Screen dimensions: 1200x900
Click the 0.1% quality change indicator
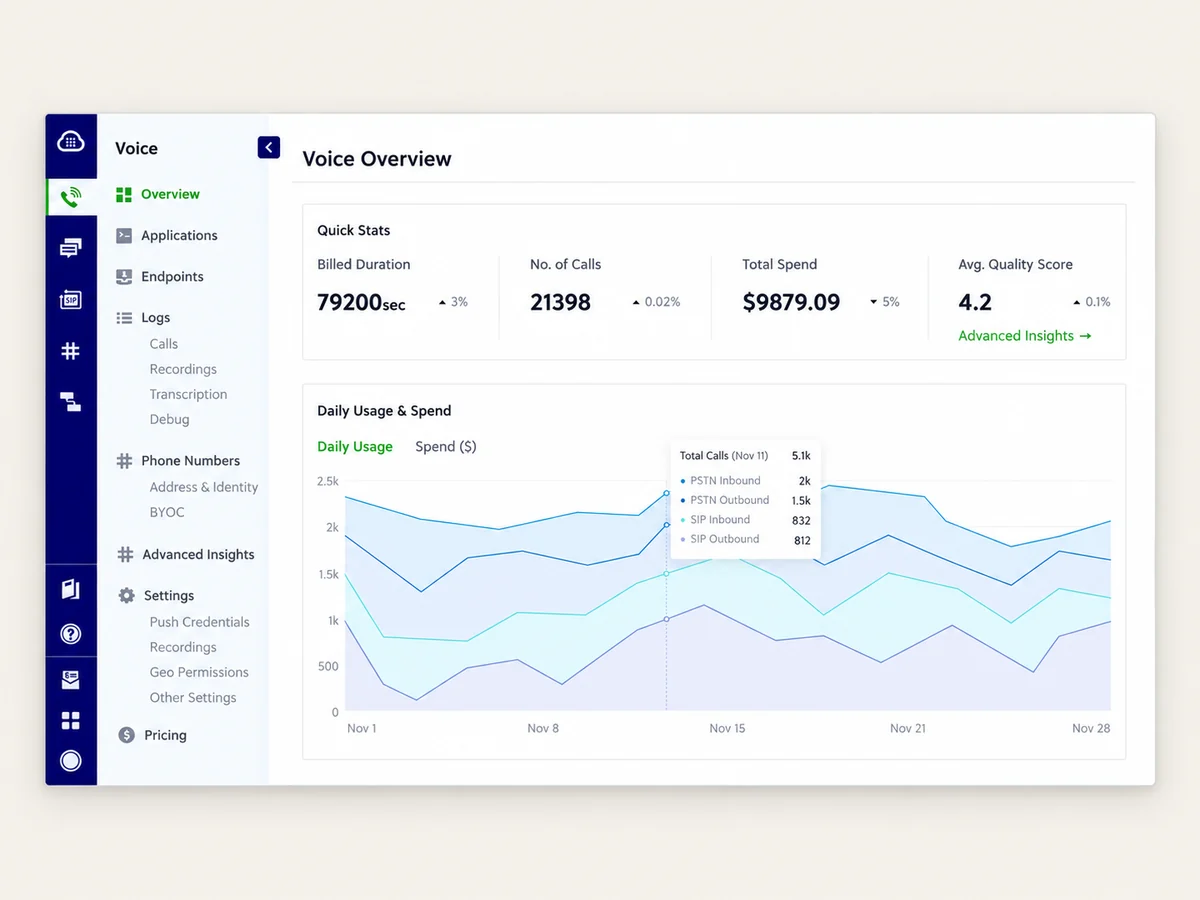point(1091,302)
